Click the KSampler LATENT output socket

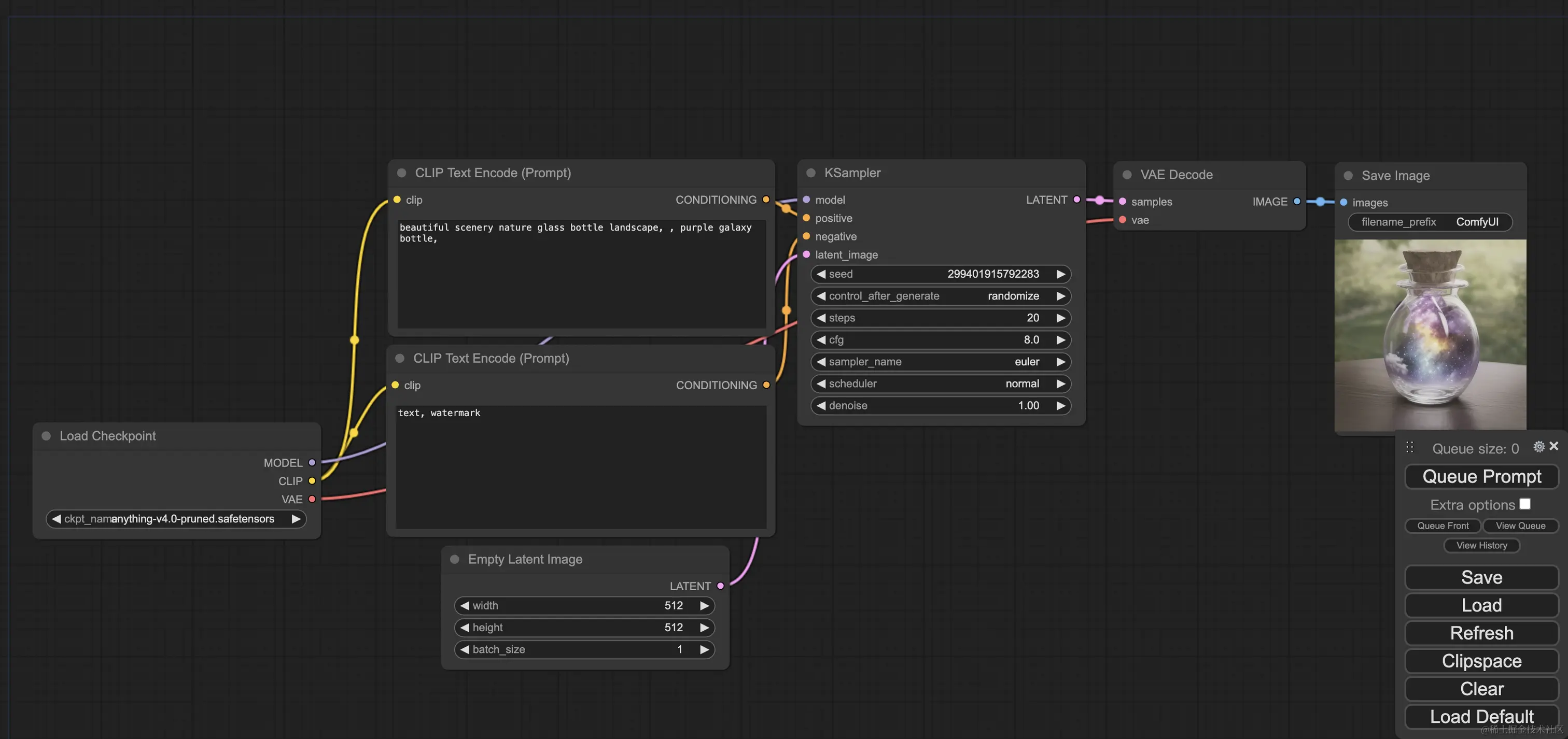[x=1077, y=200]
